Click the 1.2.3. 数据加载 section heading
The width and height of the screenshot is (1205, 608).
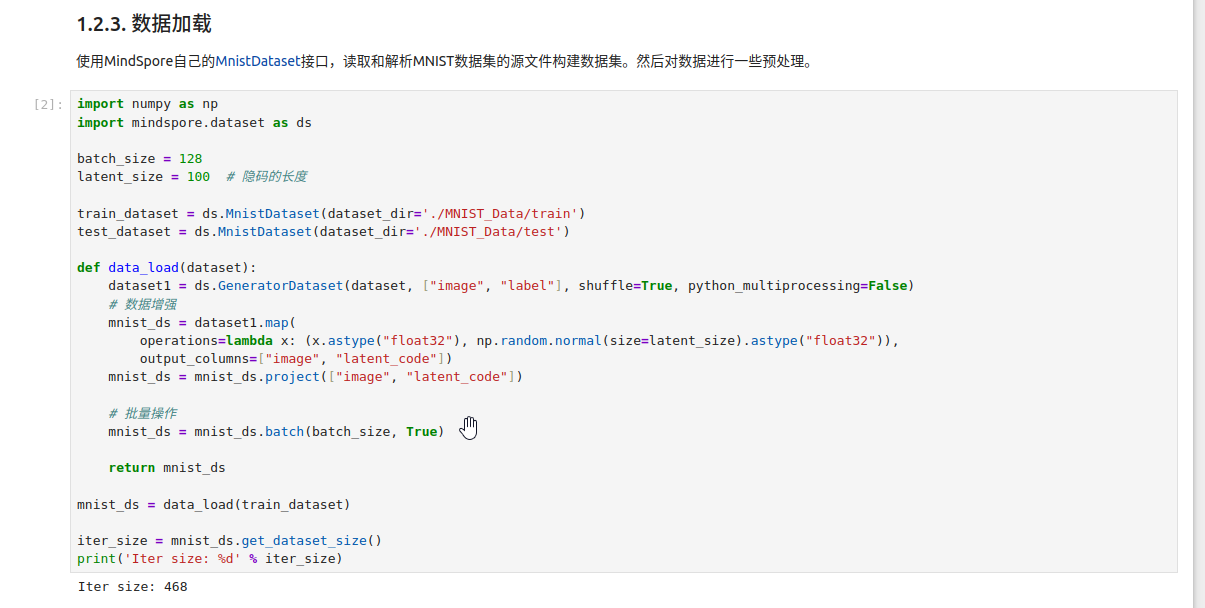pyautogui.click(x=144, y=24)
